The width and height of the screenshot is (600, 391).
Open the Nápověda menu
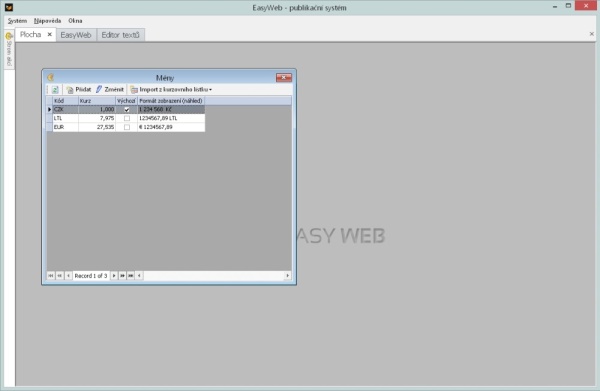(x=47, y=21)
